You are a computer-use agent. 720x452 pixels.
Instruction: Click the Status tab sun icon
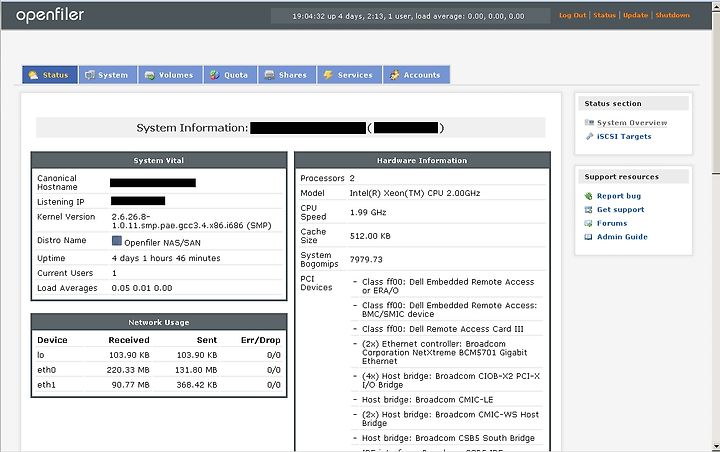(x=33, y=75)
